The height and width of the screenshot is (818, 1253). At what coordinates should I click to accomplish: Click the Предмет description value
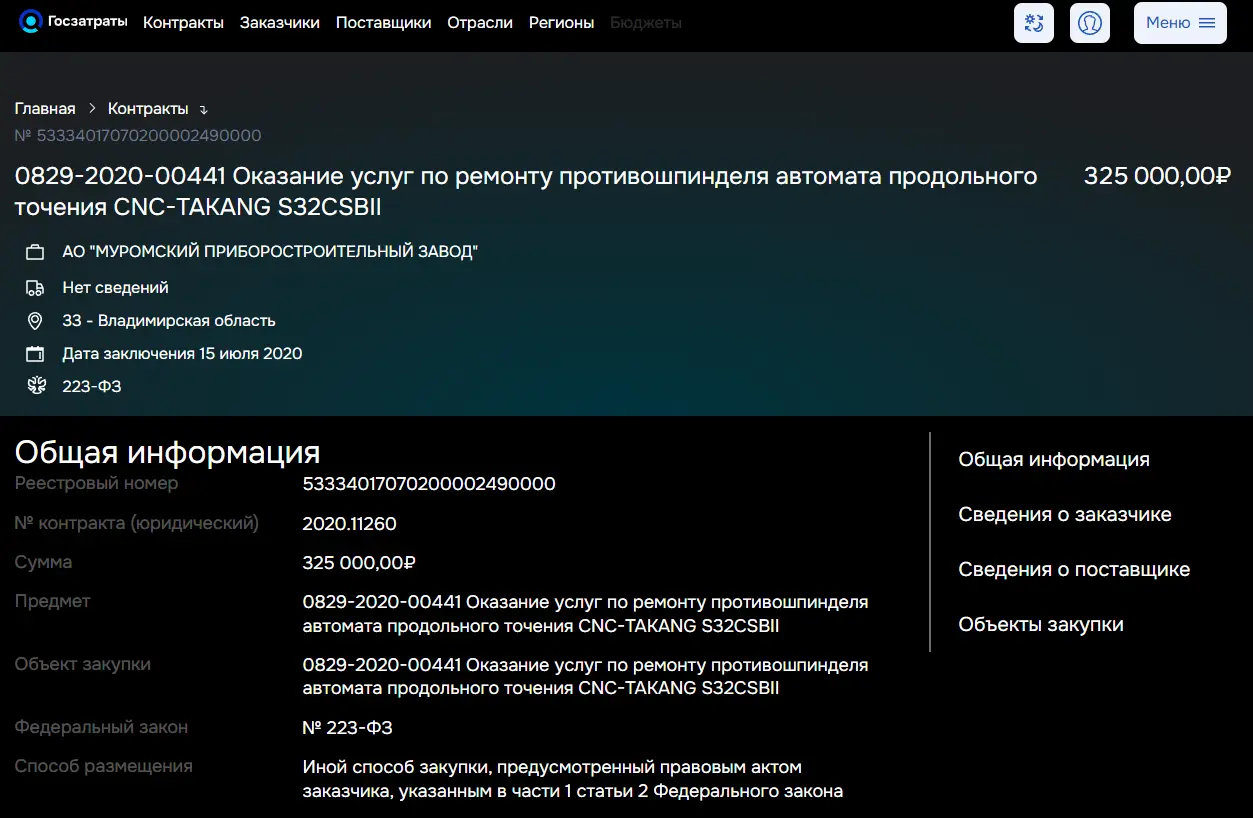[585, 615]
